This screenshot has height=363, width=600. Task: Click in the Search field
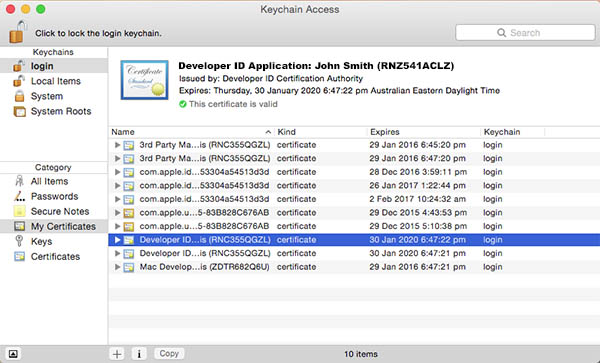pyautogui.click(x=525, y=33)
